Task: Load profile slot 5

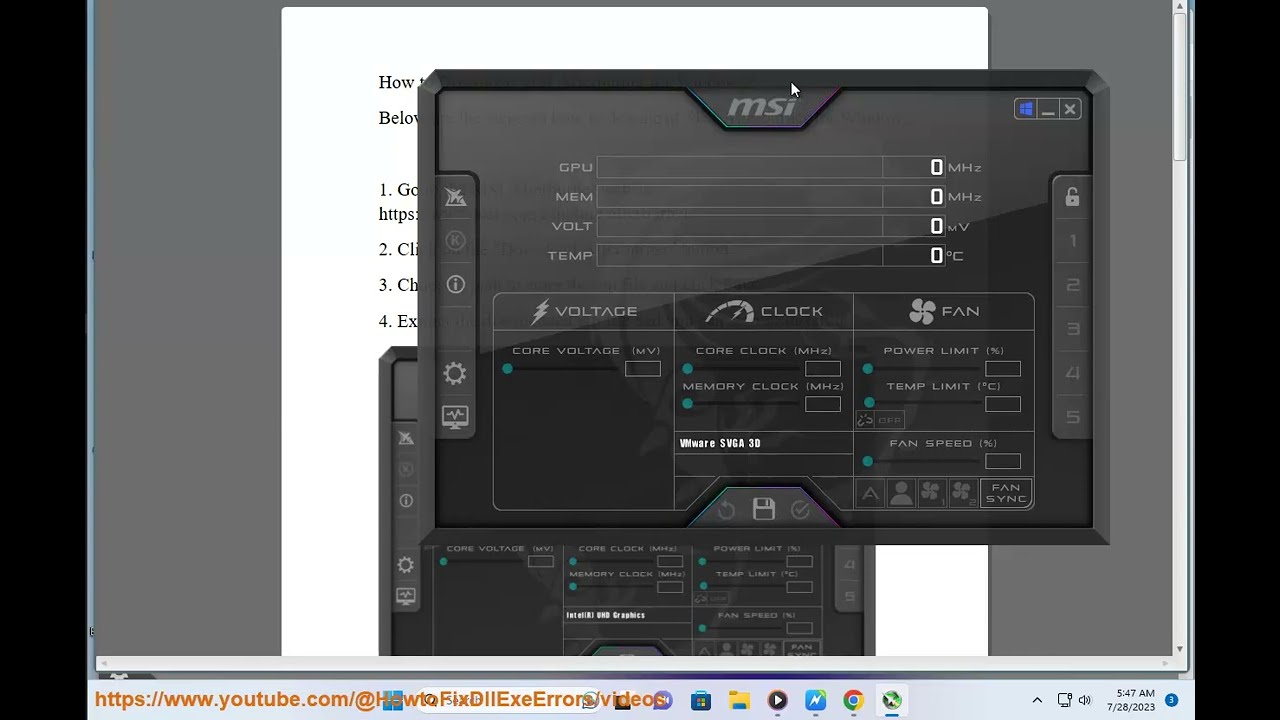Action: pyautogui.click(x=1073, y=417)
